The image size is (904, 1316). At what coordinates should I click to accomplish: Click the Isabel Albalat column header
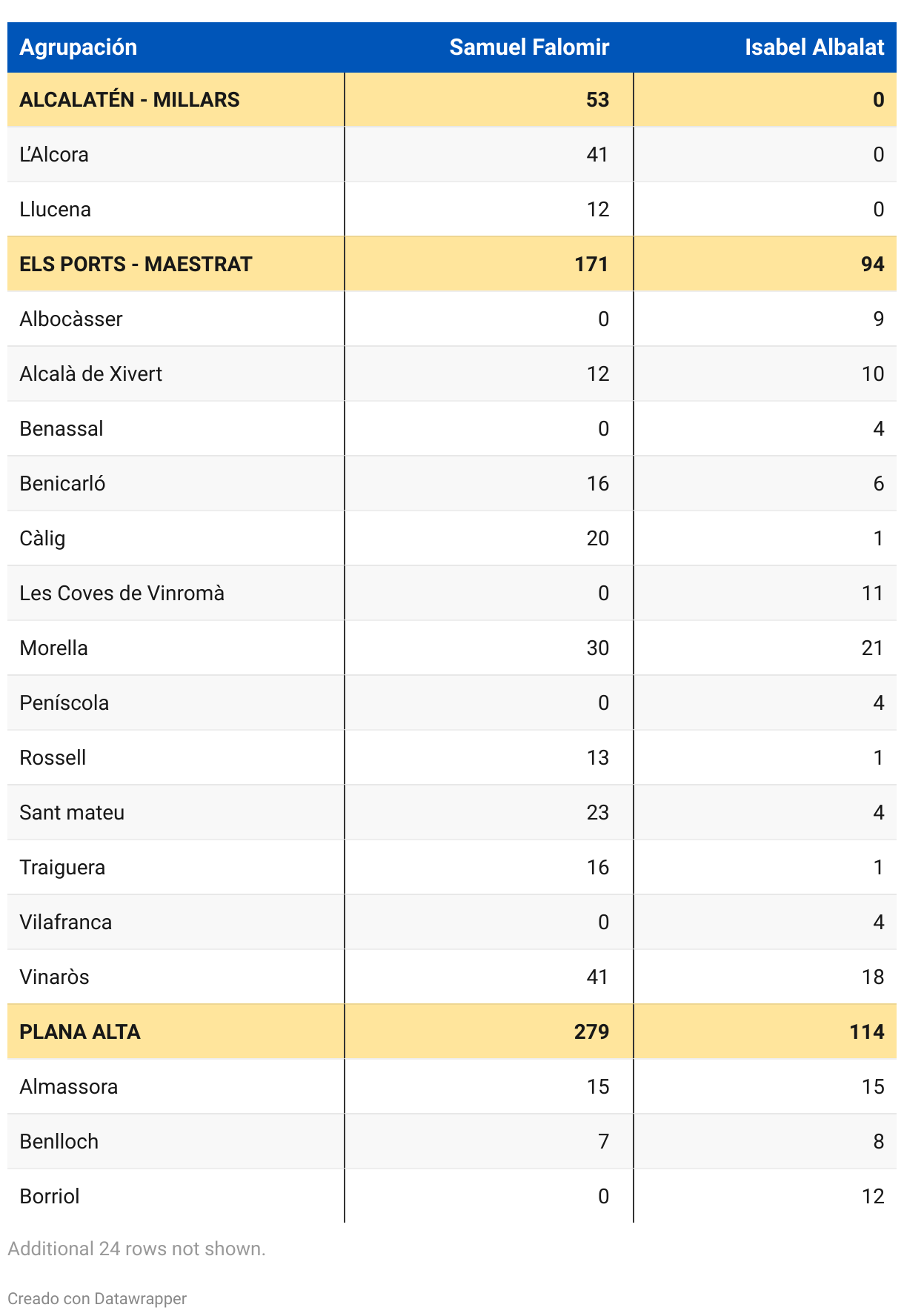pos(814,47)
